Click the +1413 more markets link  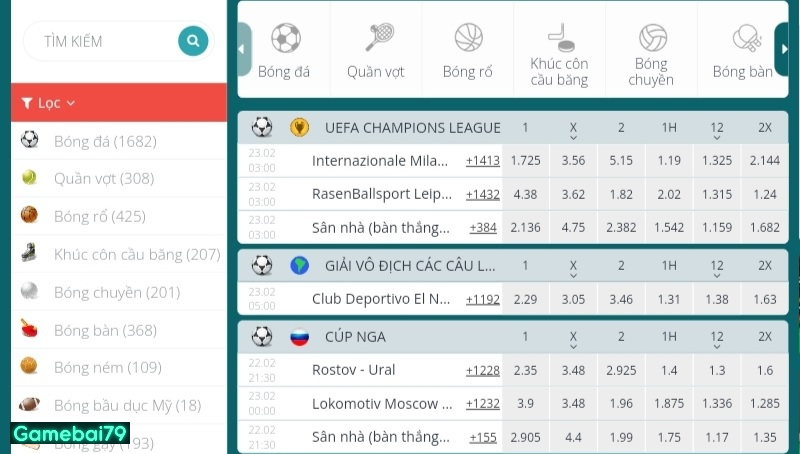point(483,160)
